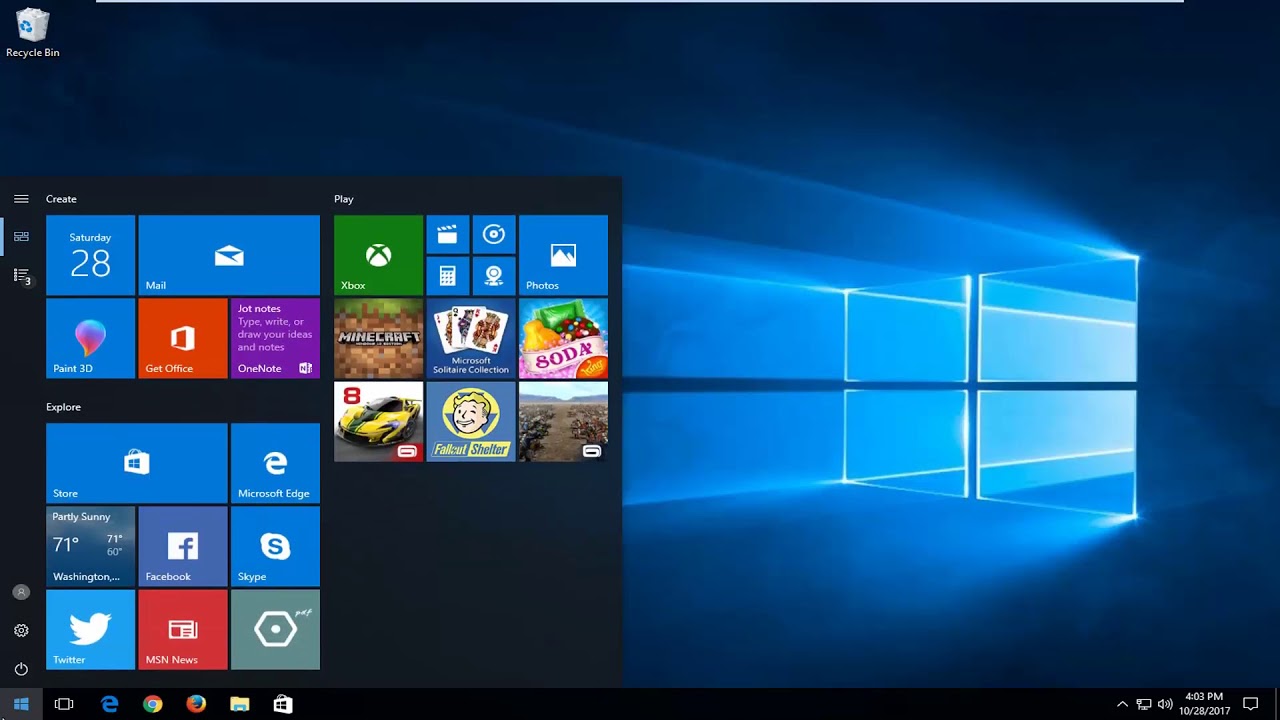
Task: Open the user account icon
Action: (x=21, y=592)
